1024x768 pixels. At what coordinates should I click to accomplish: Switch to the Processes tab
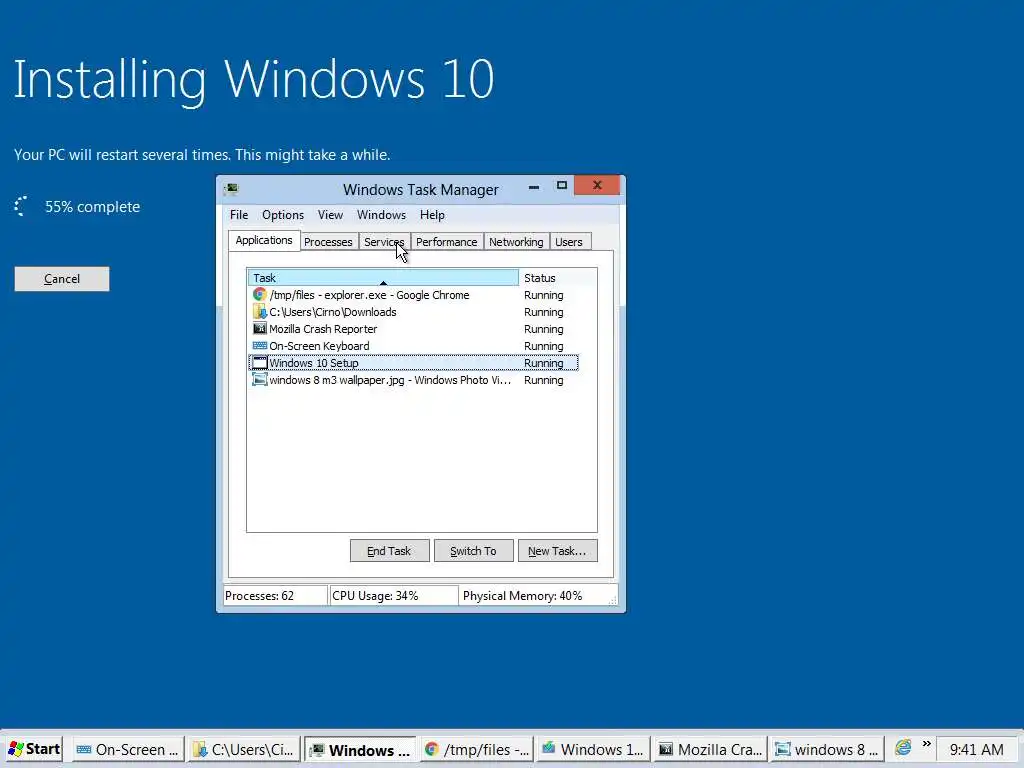tap(328, 242)
